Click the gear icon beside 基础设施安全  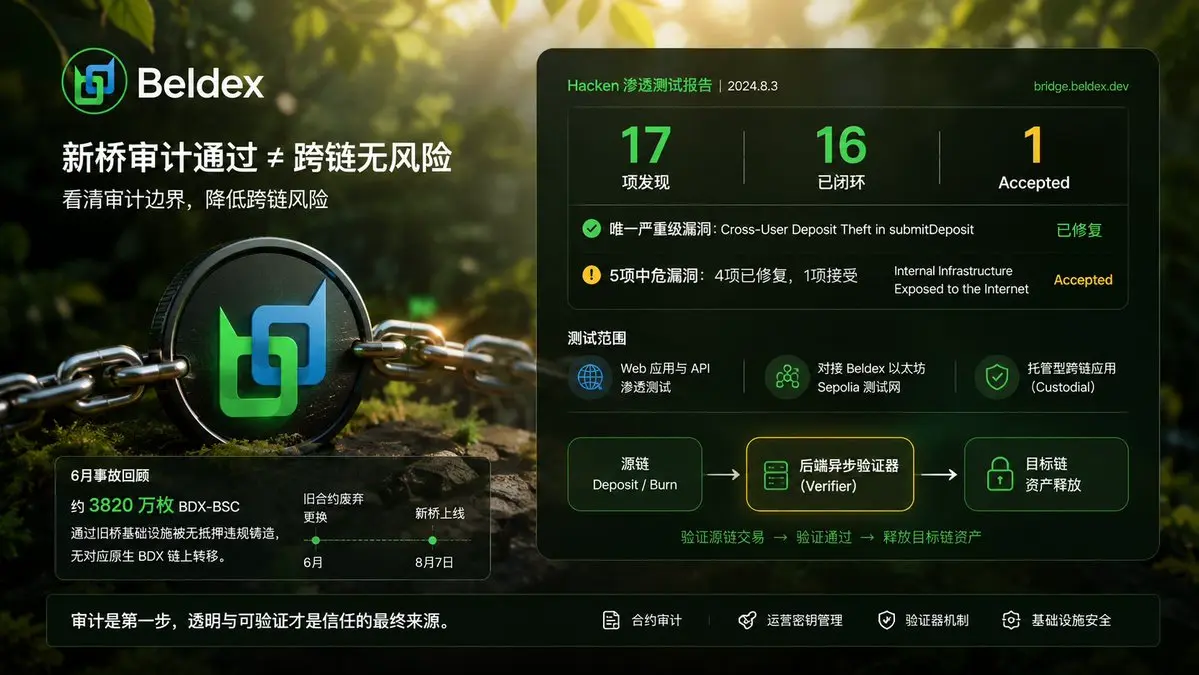pyautogui.click(x=1011, y=620)
